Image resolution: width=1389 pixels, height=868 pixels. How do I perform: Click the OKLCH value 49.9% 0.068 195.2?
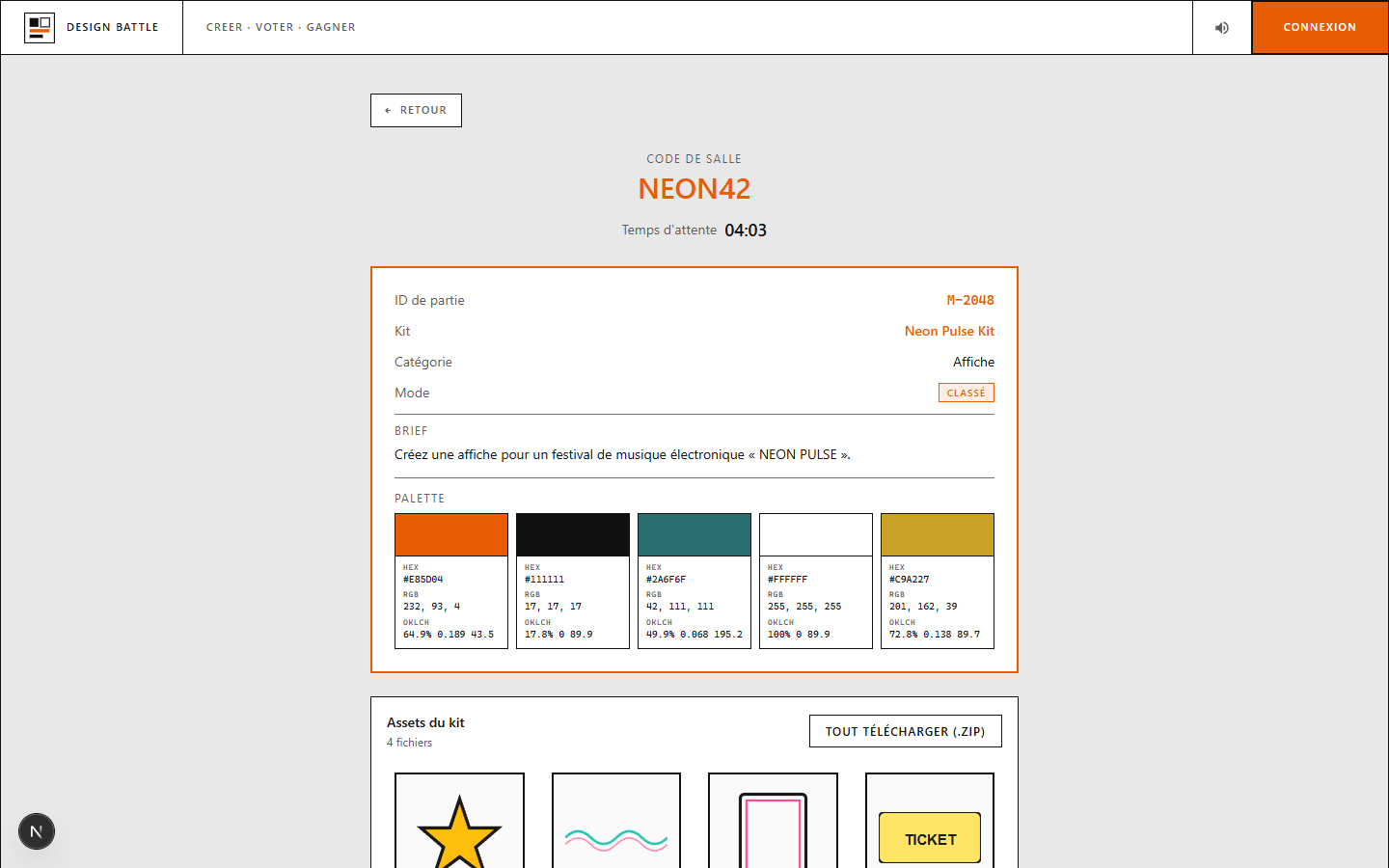694,635
